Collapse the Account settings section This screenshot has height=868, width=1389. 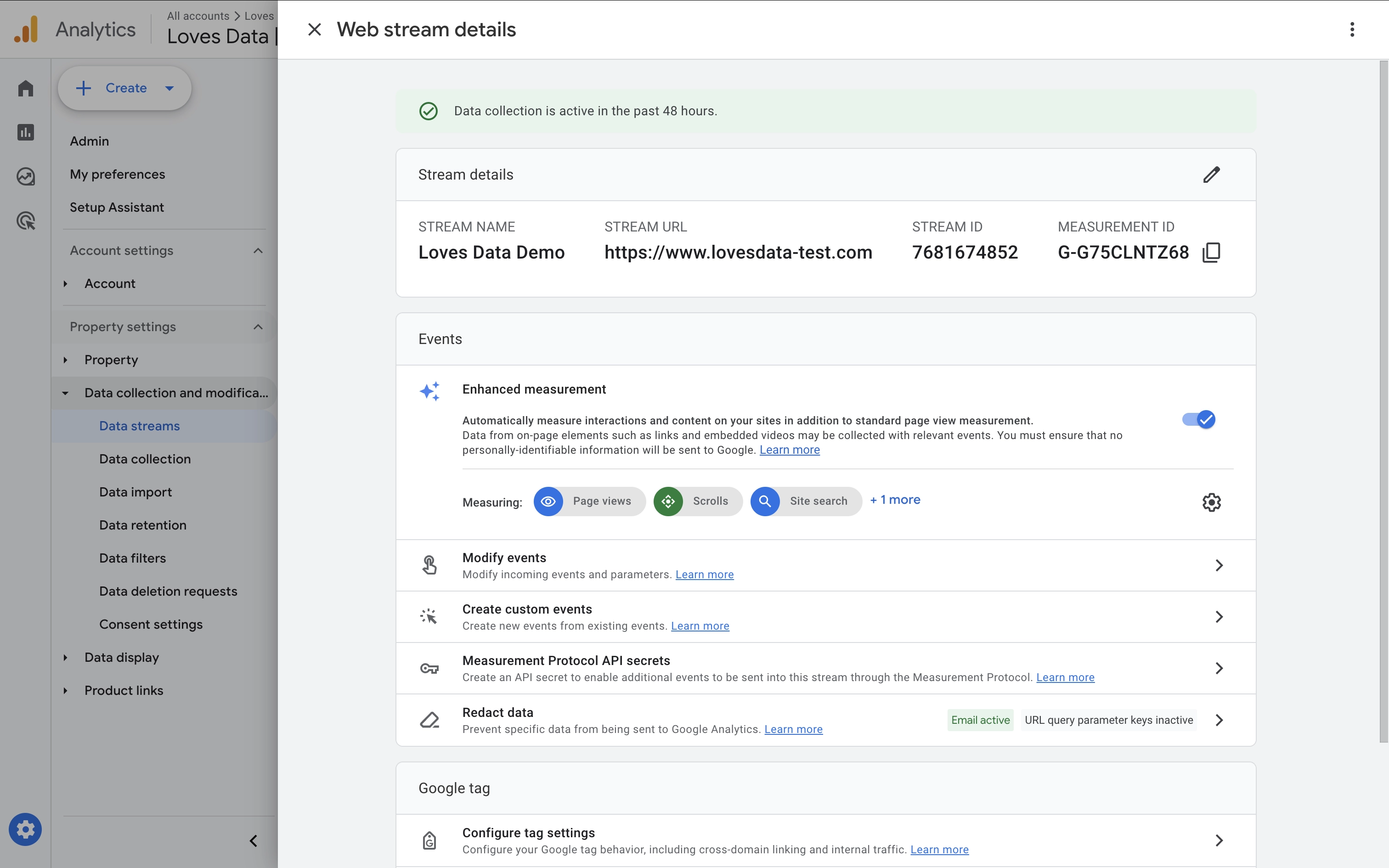(258, 251)
